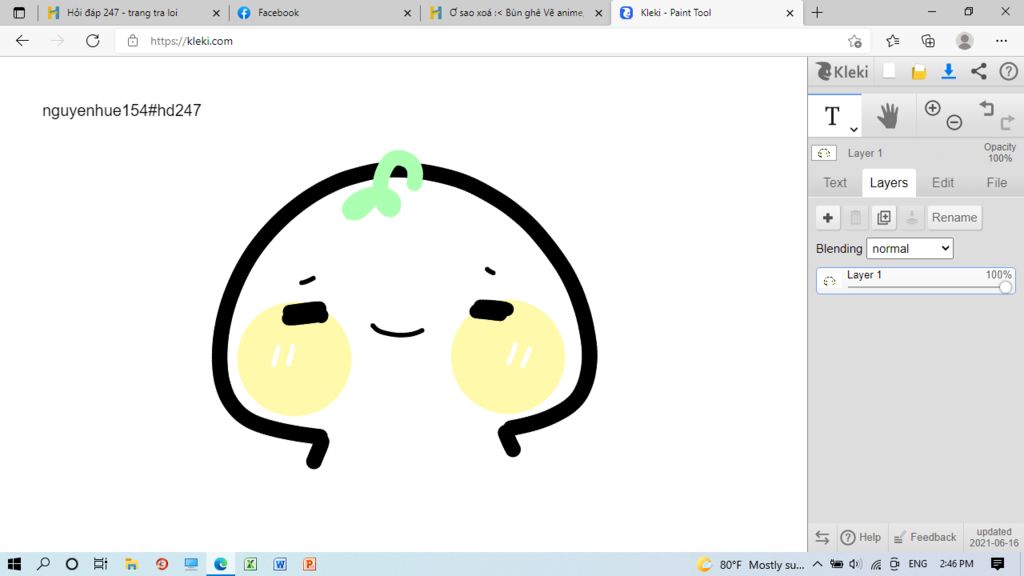The height and width of the screenshot is (576, 1024).
Task: Add a new layer
Action: (827, 217)
